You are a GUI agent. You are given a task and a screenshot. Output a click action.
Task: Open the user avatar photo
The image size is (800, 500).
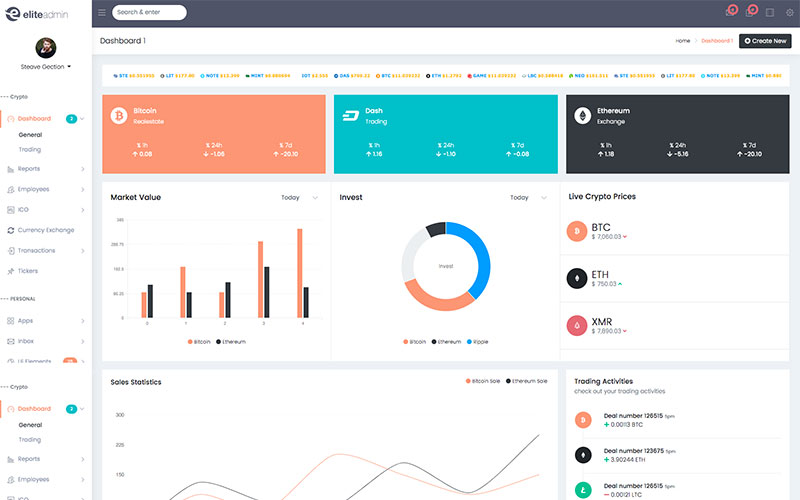pos(46,48)
